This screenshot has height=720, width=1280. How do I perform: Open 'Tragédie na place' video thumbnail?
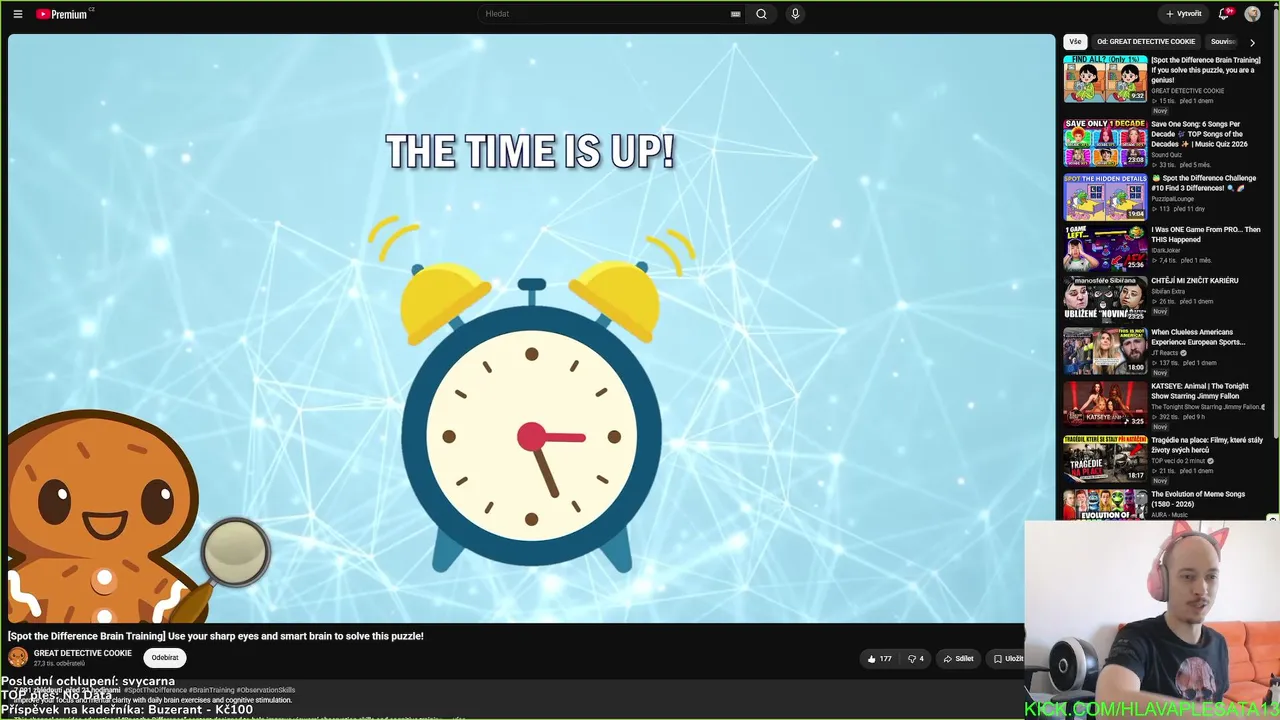pyautogui.click(x=1105, y=458)
